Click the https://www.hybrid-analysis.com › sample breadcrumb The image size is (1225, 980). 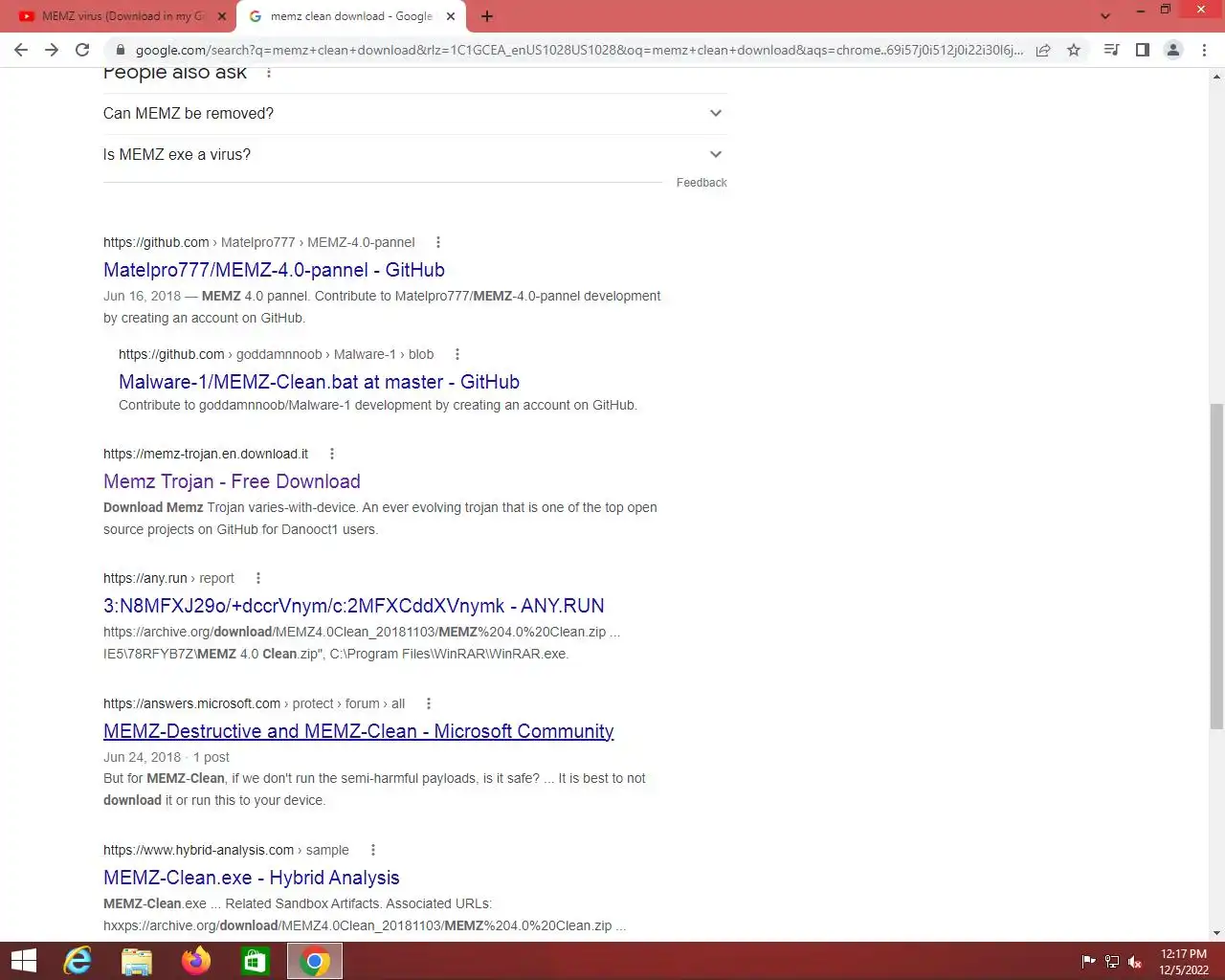point(226,850)
